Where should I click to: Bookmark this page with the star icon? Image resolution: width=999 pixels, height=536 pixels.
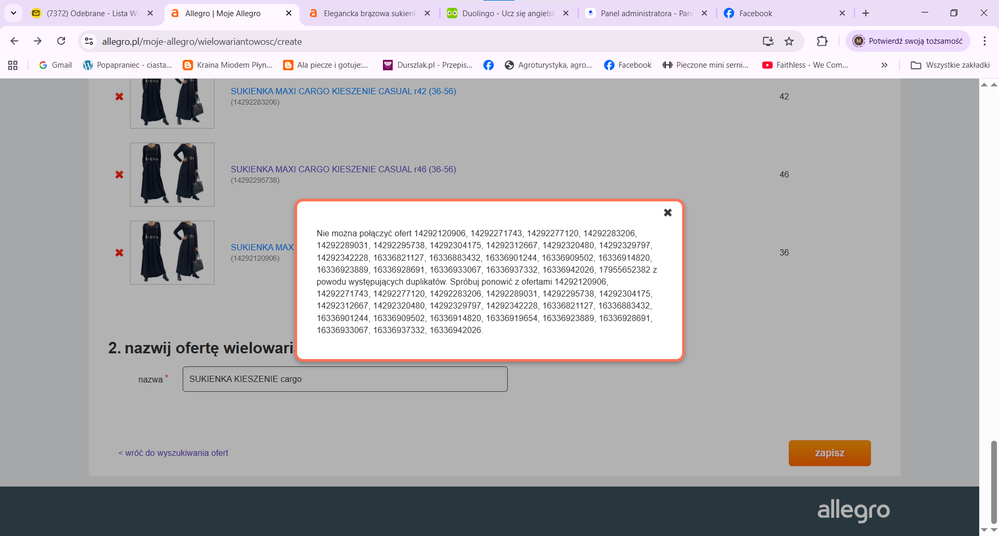pos(789,41)
